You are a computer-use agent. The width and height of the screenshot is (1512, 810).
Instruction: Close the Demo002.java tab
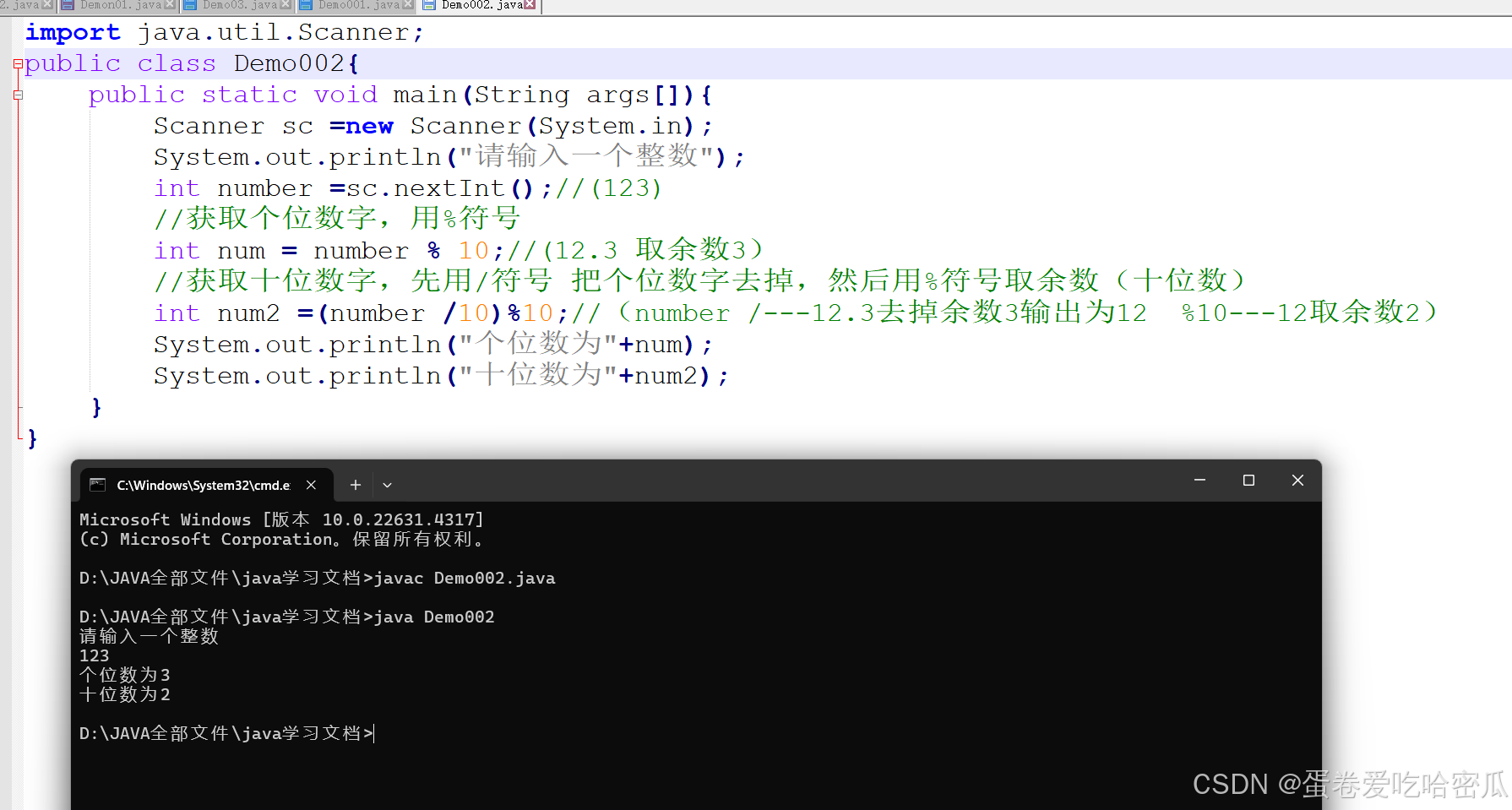[530, 5]
